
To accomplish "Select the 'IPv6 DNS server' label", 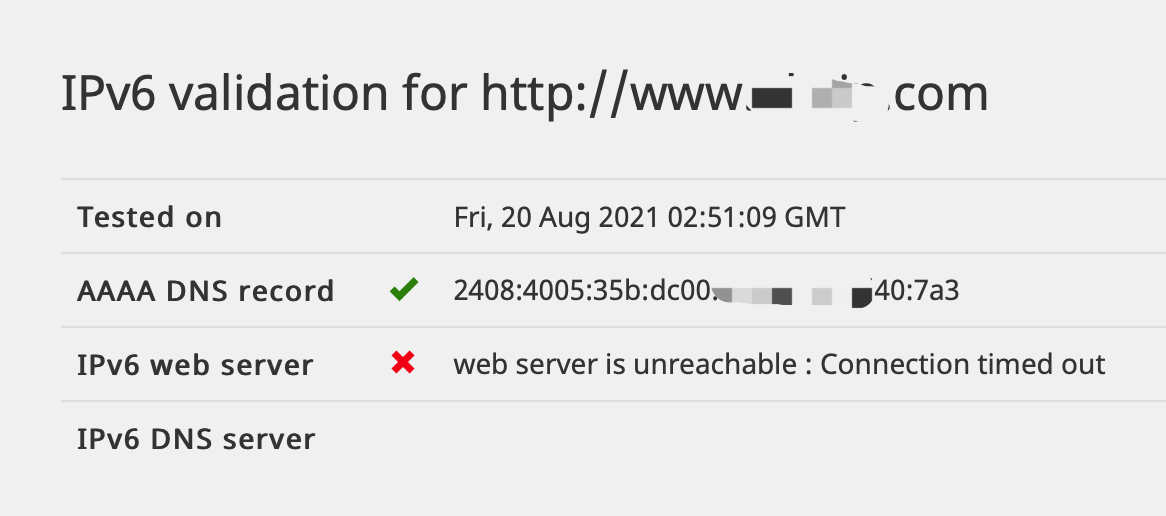I will (x=196, y=439).
